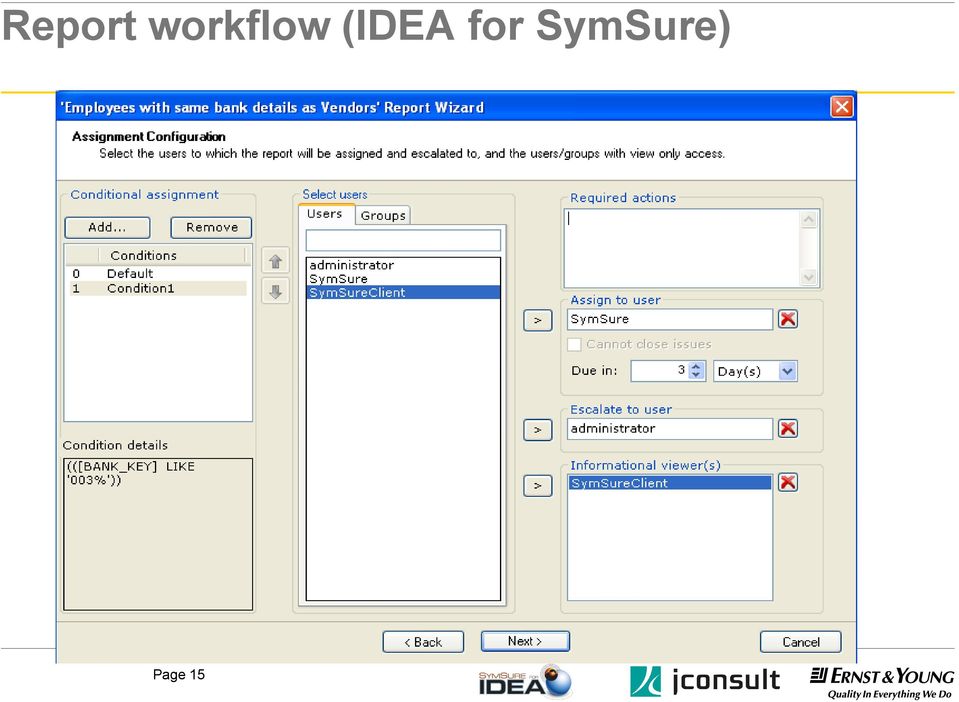Click the Condition details text box
959x702 pixels.
(x=158, y=534)
